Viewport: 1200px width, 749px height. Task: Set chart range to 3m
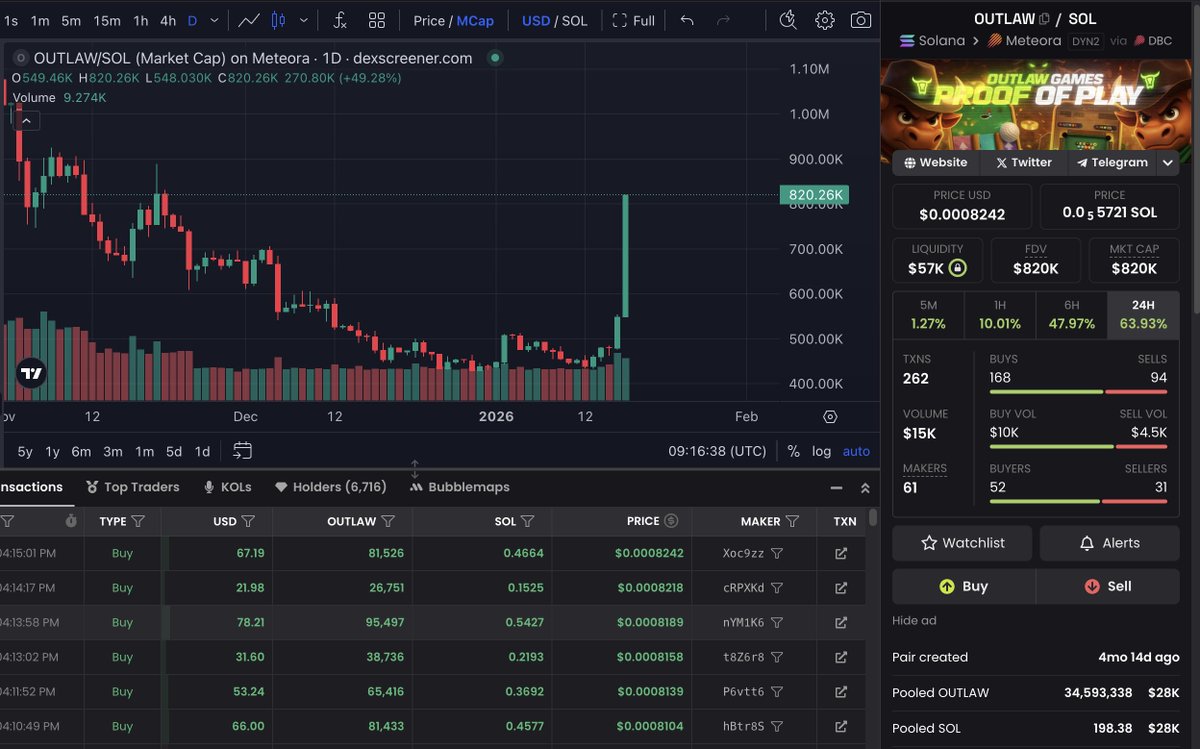(113, 451)
